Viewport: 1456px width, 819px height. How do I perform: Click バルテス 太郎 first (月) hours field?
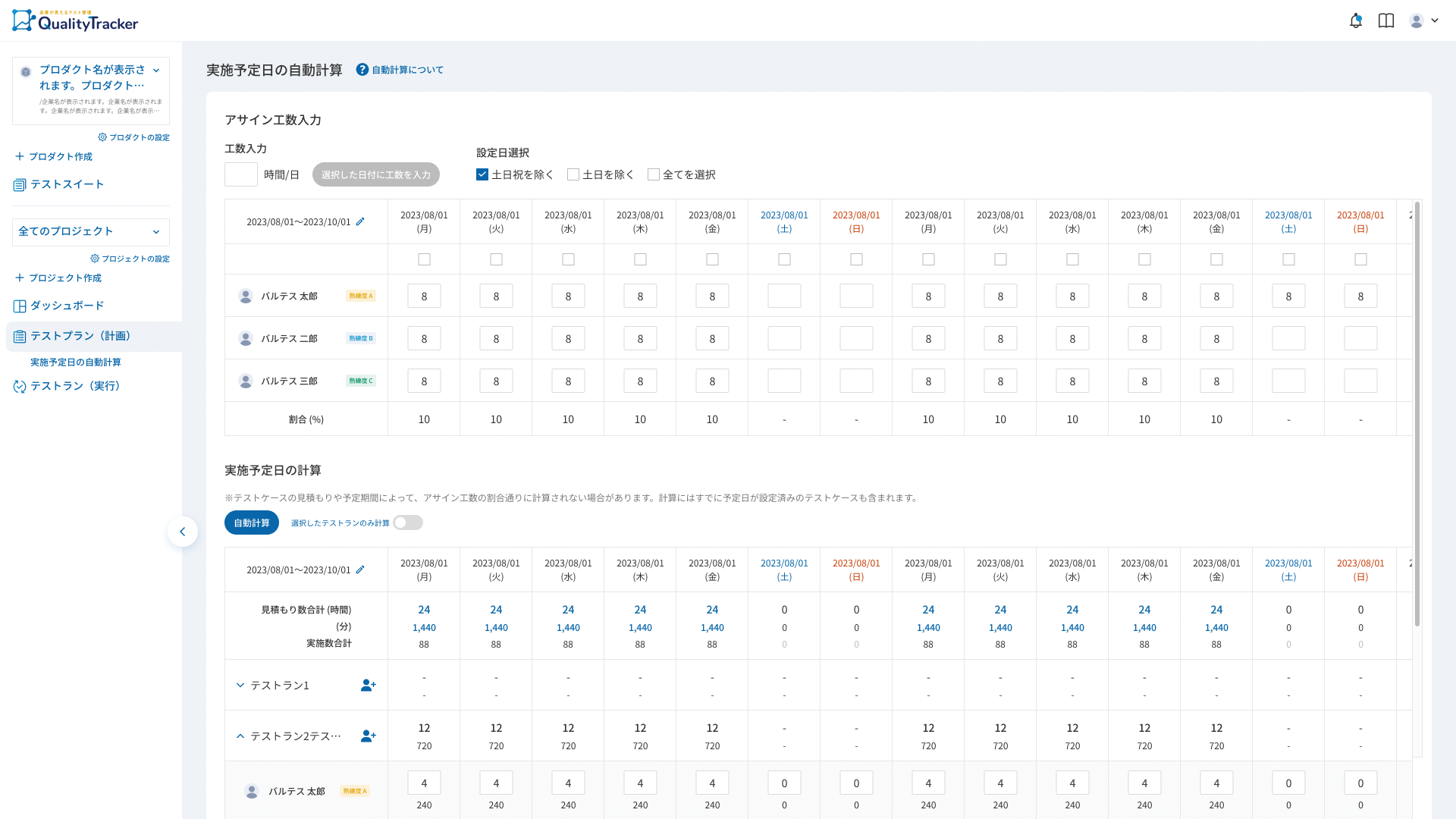[425, 296]
